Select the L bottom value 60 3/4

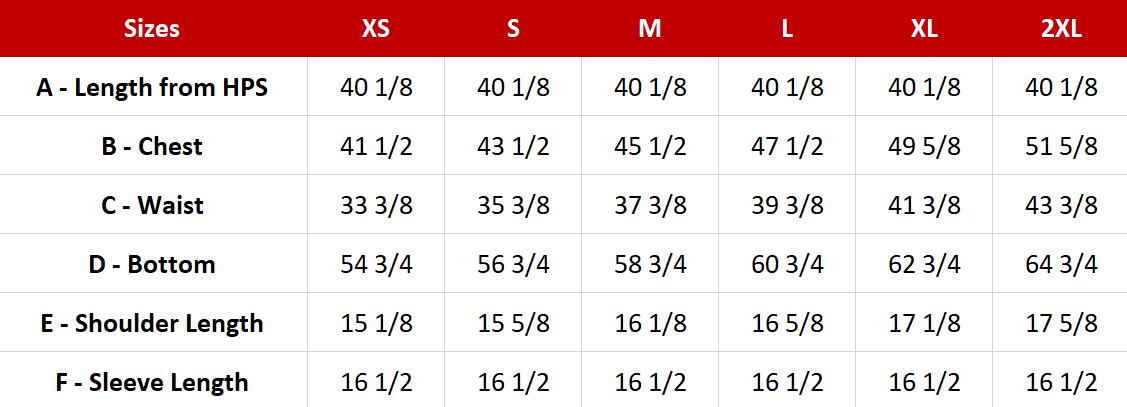click(x=787, y=265)
